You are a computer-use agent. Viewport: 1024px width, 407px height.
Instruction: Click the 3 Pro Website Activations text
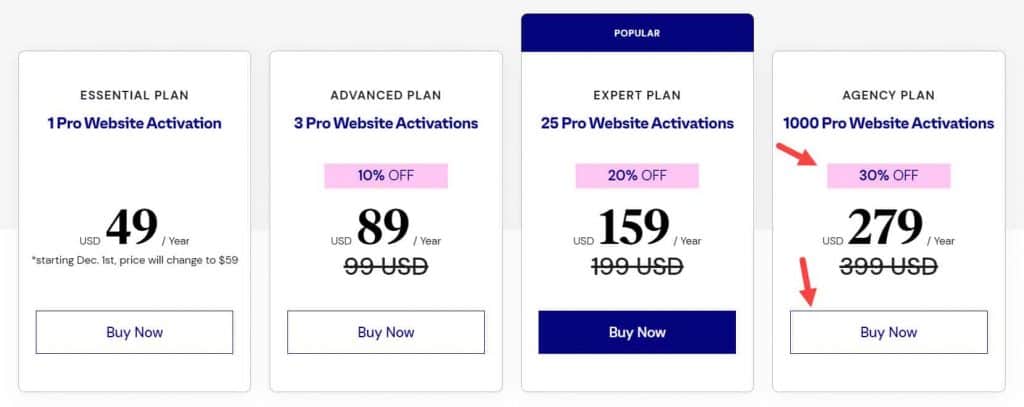[x=385, y=124]
